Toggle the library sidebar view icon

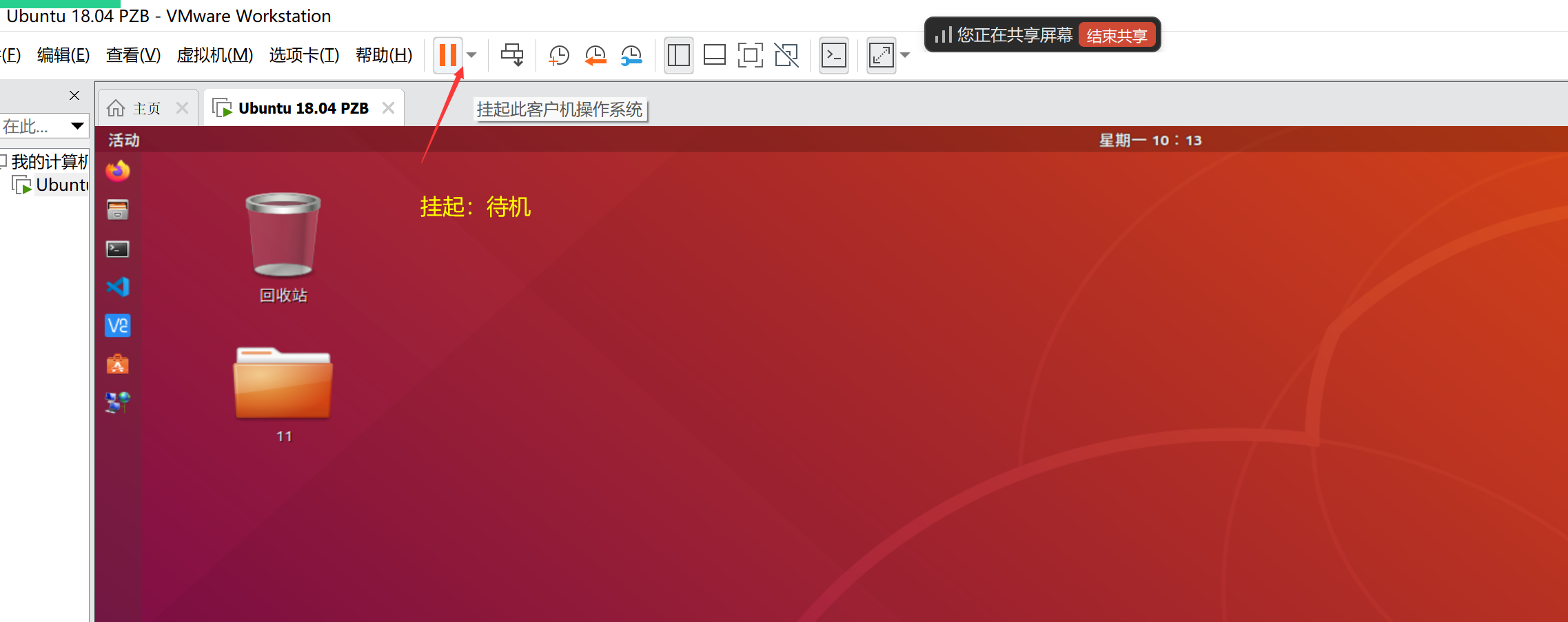679,55
